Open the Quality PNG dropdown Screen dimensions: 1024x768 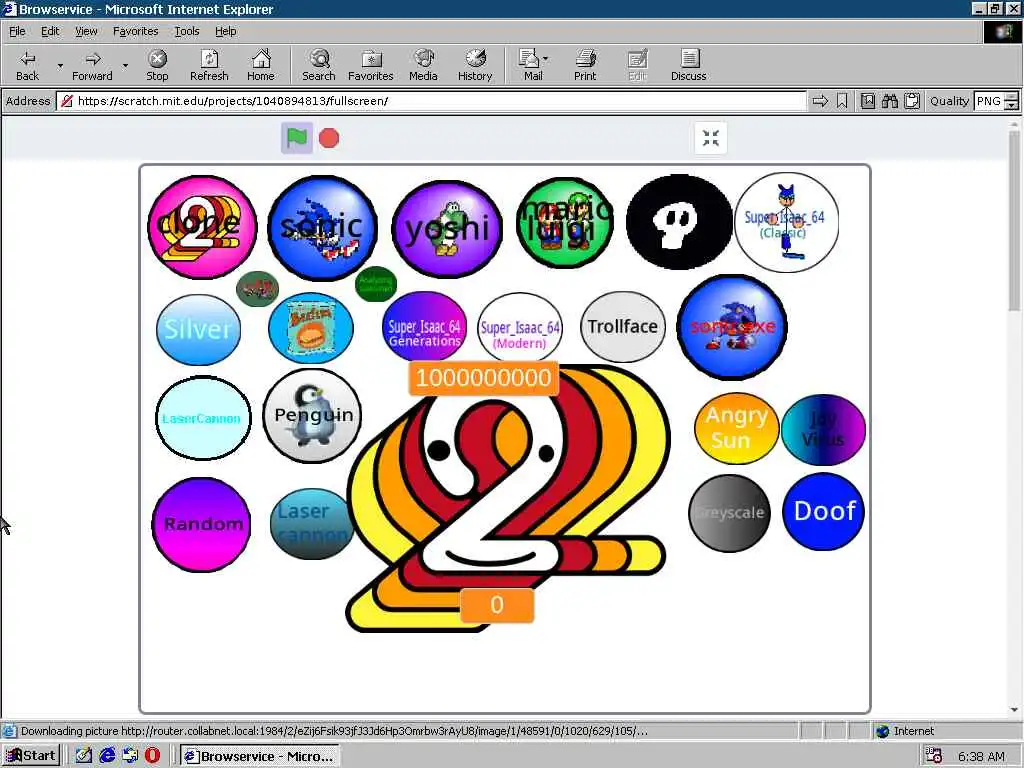[996, 101]
